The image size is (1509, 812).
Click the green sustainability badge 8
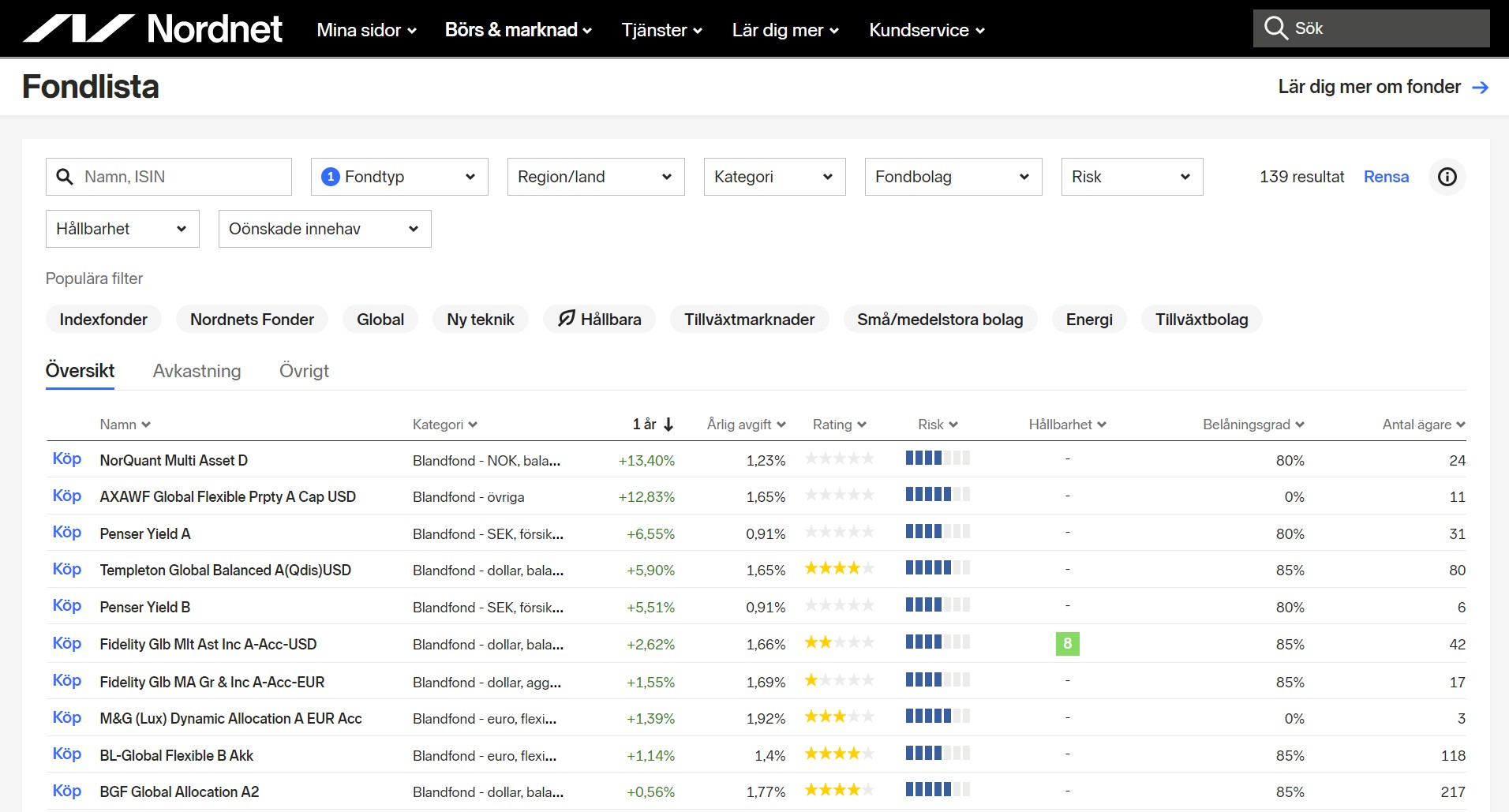[x=1067, y=644]
